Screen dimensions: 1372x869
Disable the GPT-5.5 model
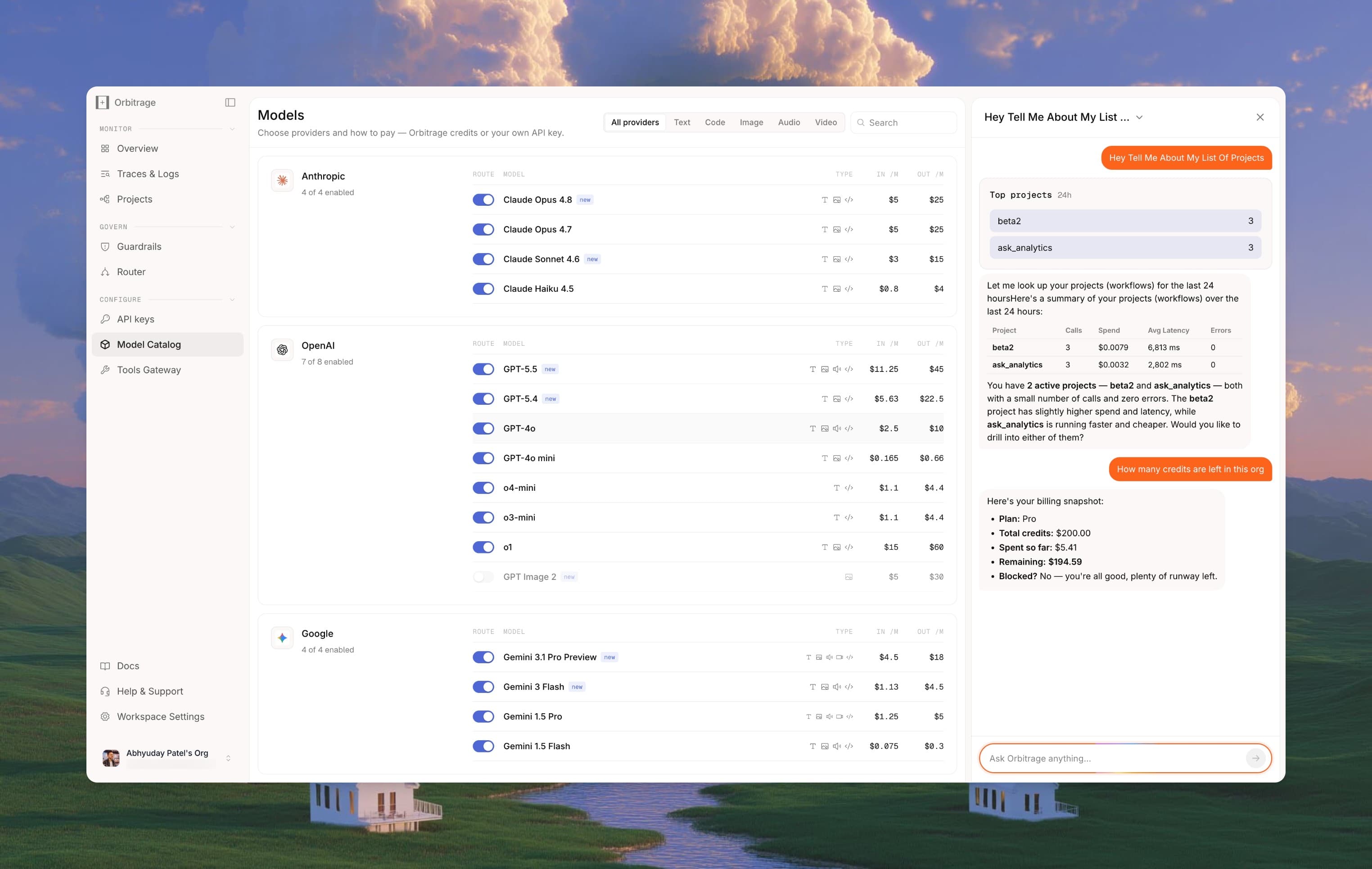click(x=483, y=369)
